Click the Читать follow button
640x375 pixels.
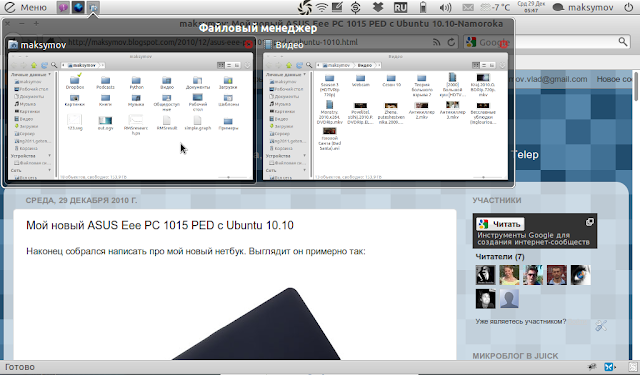pyautogui.click(x=500, y=224)
